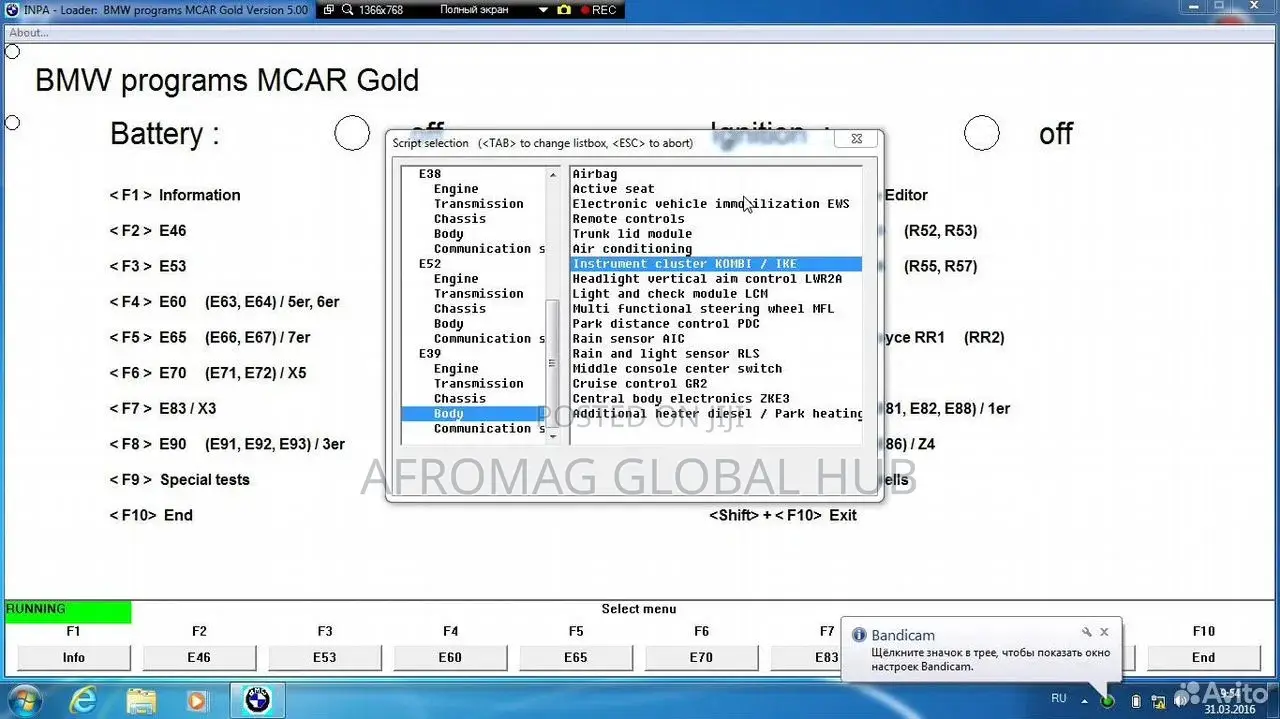This screenshot has width=1280, height=719.
Task: Open Windows Media Player on taskbar
Action: (x=196, y=700)
